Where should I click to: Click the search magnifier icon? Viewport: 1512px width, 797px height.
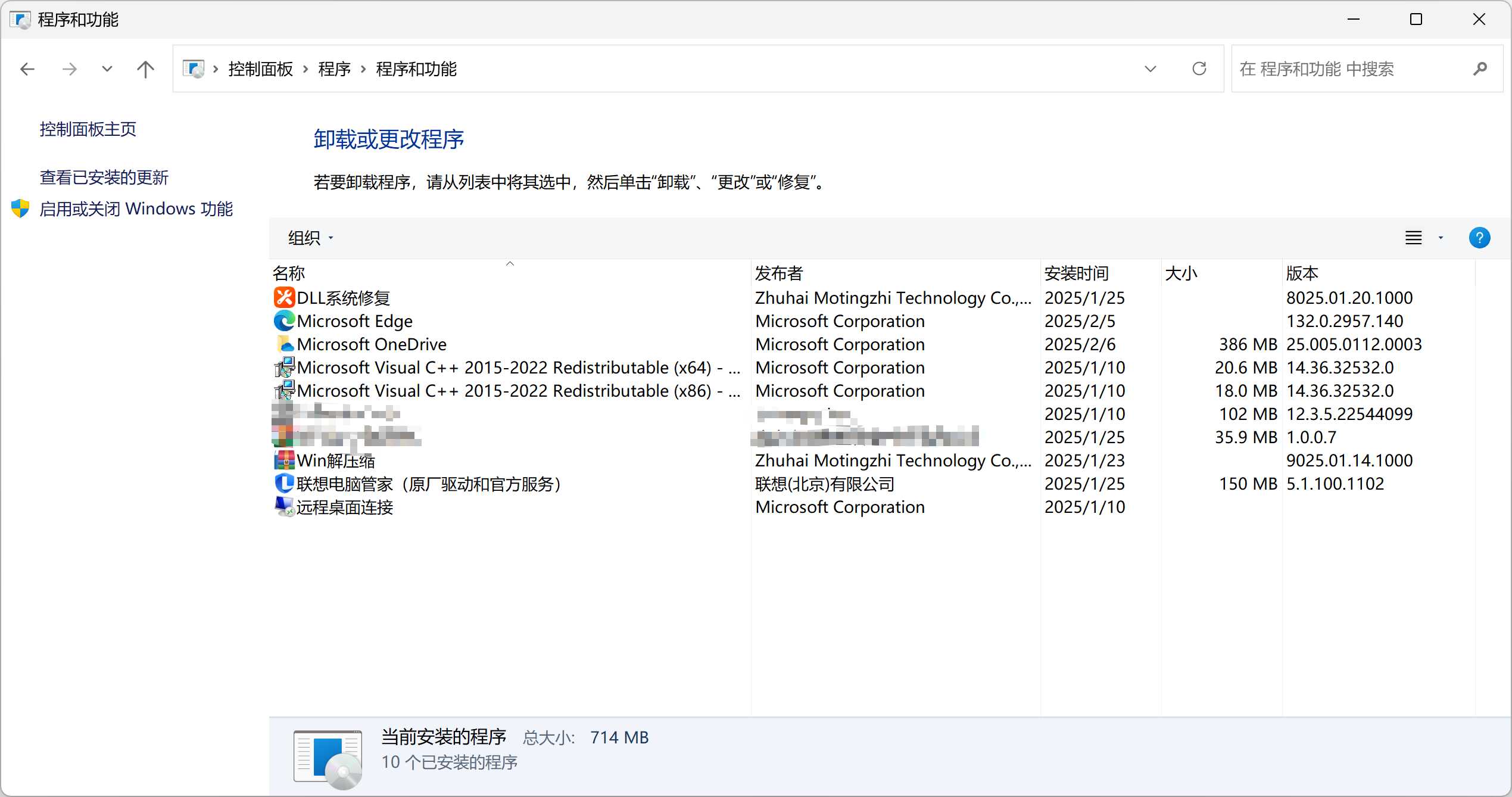click(x=1480, y=69)
